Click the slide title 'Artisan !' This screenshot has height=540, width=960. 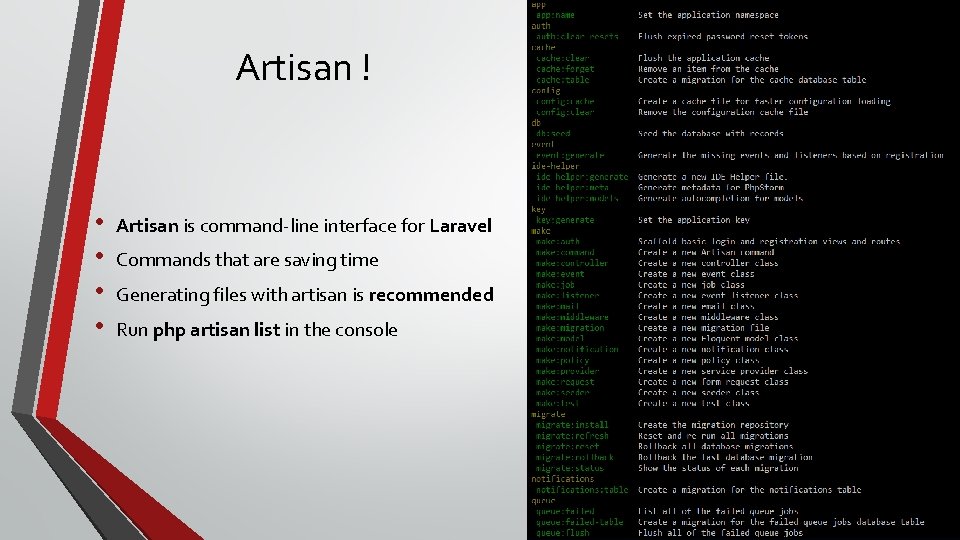point(303,67)
